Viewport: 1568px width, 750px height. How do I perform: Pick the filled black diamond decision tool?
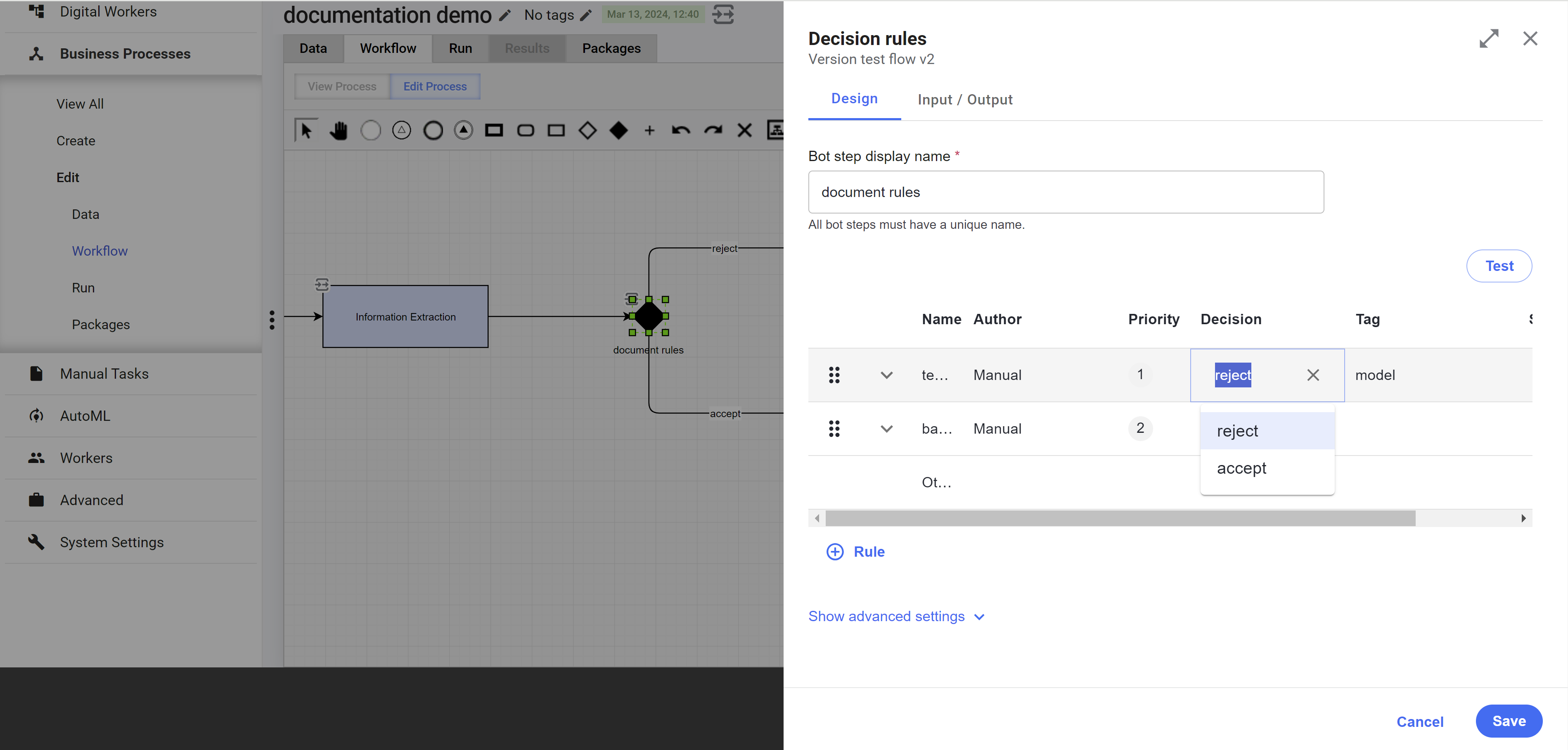pos(618,130)
